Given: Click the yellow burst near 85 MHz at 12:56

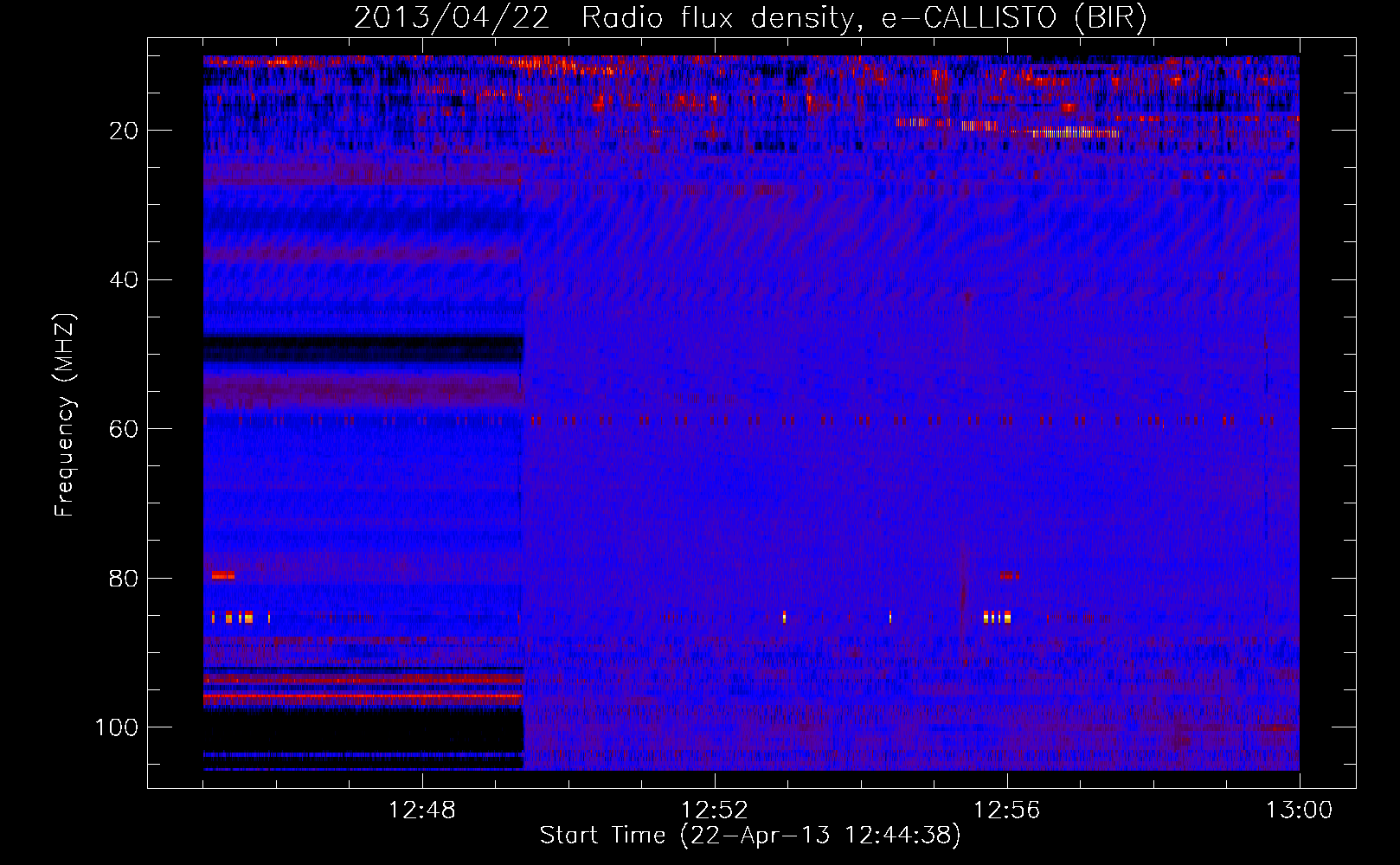Looking at the screenshot, I should (x=997, y=617).
